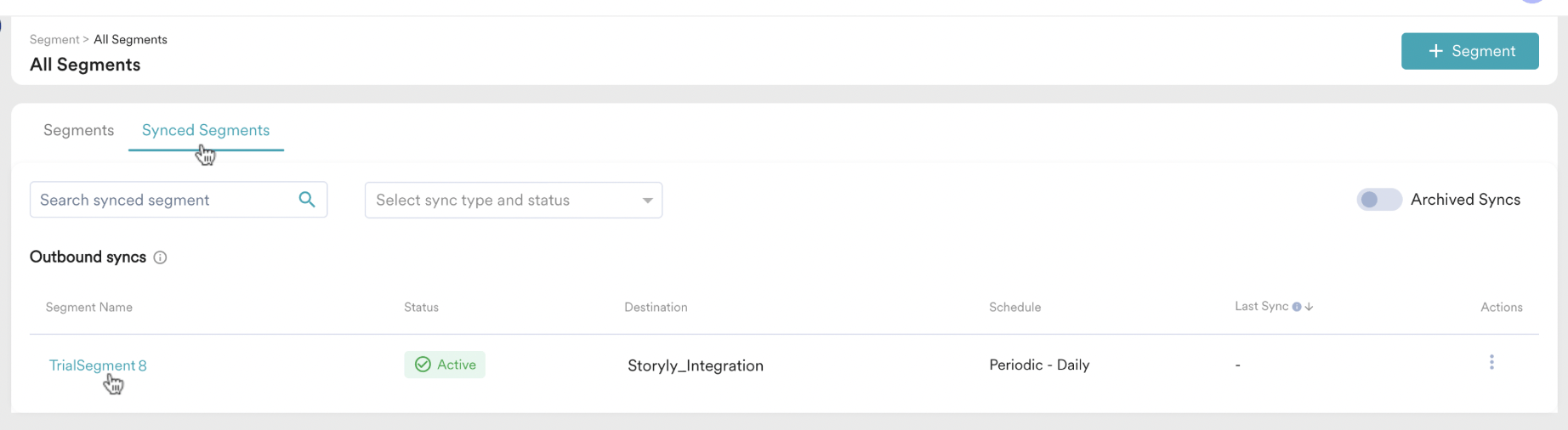Image resolution: width=1568 pixels, height=430 pixels.
Task: Click the Storyly_Integration destination cell
Action: pyautogui.click(x=696, y=365)
